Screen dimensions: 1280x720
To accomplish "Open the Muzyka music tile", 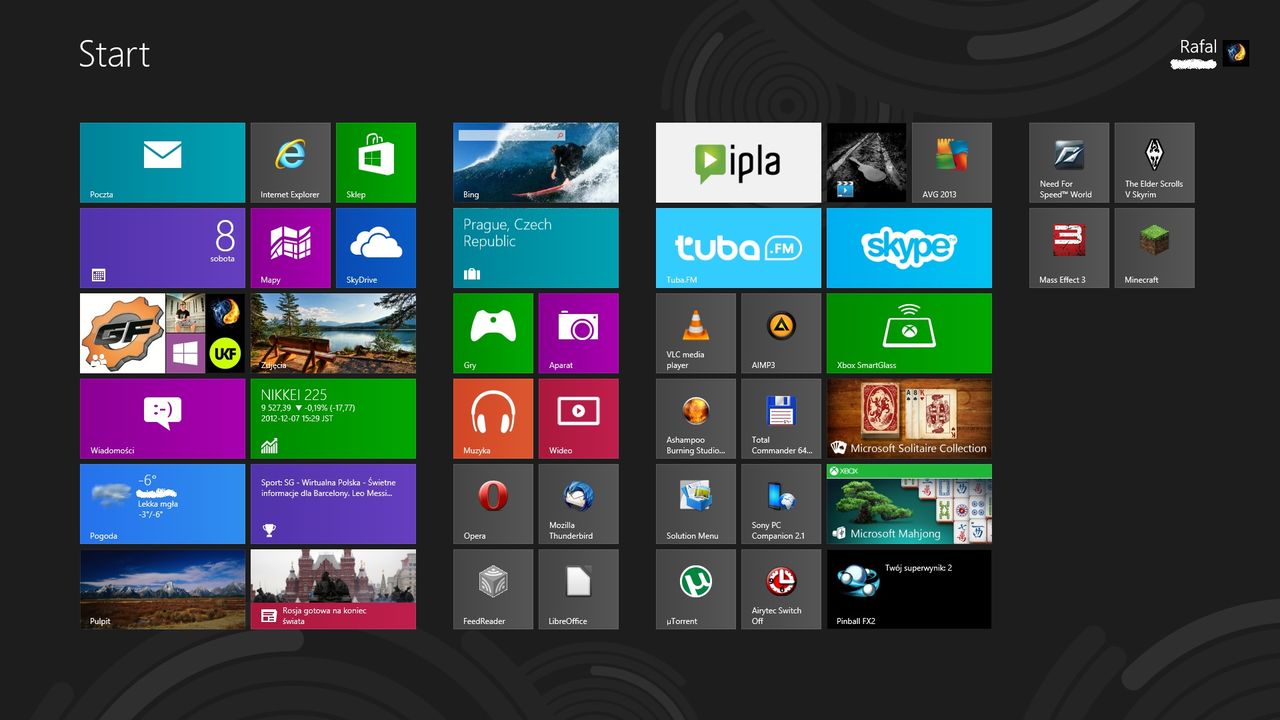I will point(493,418).
